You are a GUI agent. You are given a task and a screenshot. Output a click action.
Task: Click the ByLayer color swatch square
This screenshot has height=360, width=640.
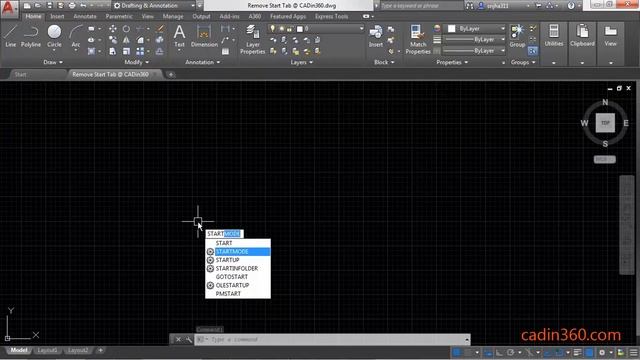pos(451,29)
